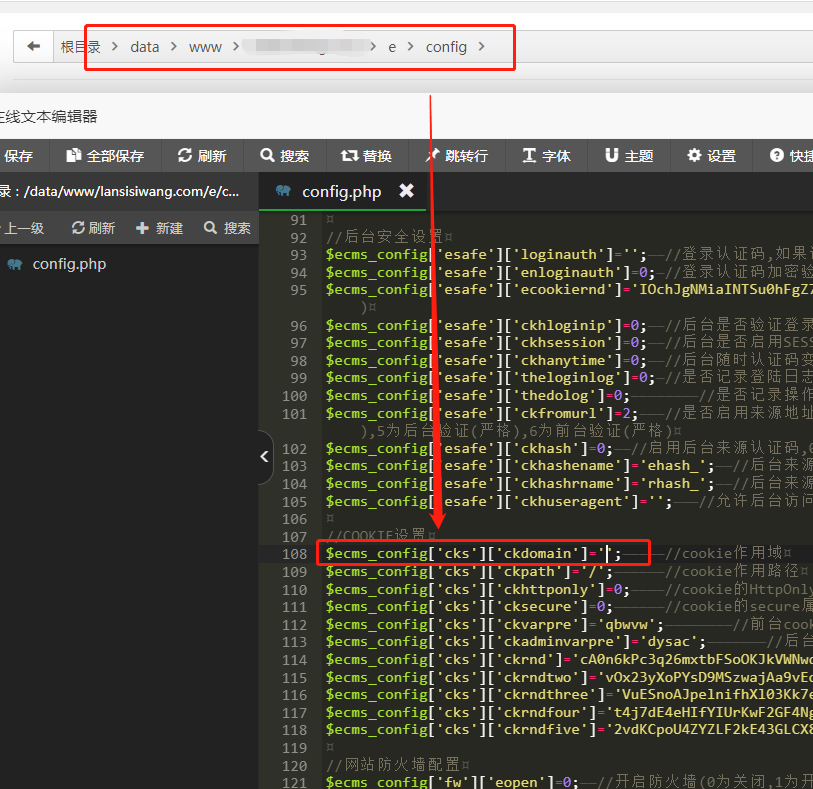Open 搜索 in the top editor toolbar
The height and width of the screenshot is (789, 813).
285,156
